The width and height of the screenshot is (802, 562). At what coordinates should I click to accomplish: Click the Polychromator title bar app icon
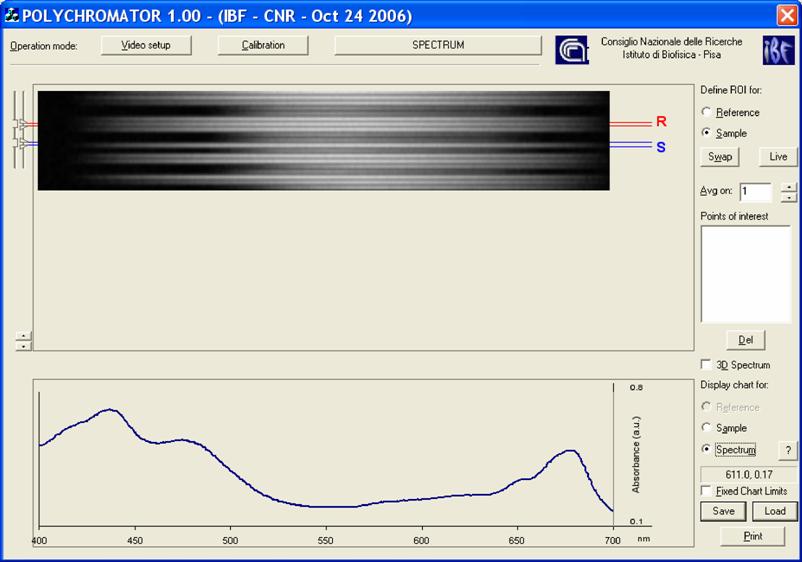[x=13, y=16]
